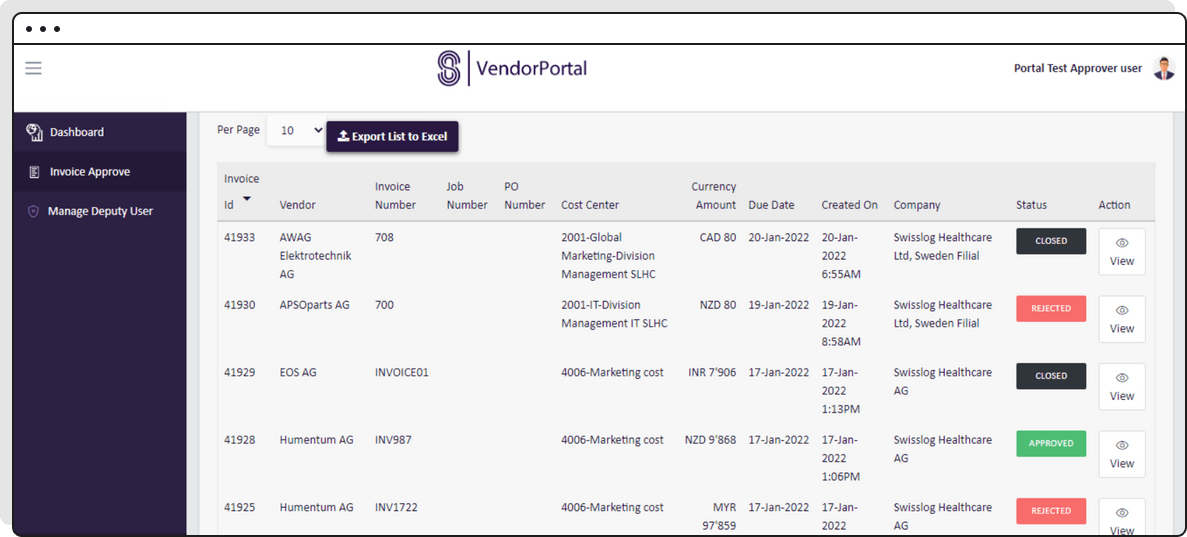Click the Dashboard sidebar icon

click(34, 132)
